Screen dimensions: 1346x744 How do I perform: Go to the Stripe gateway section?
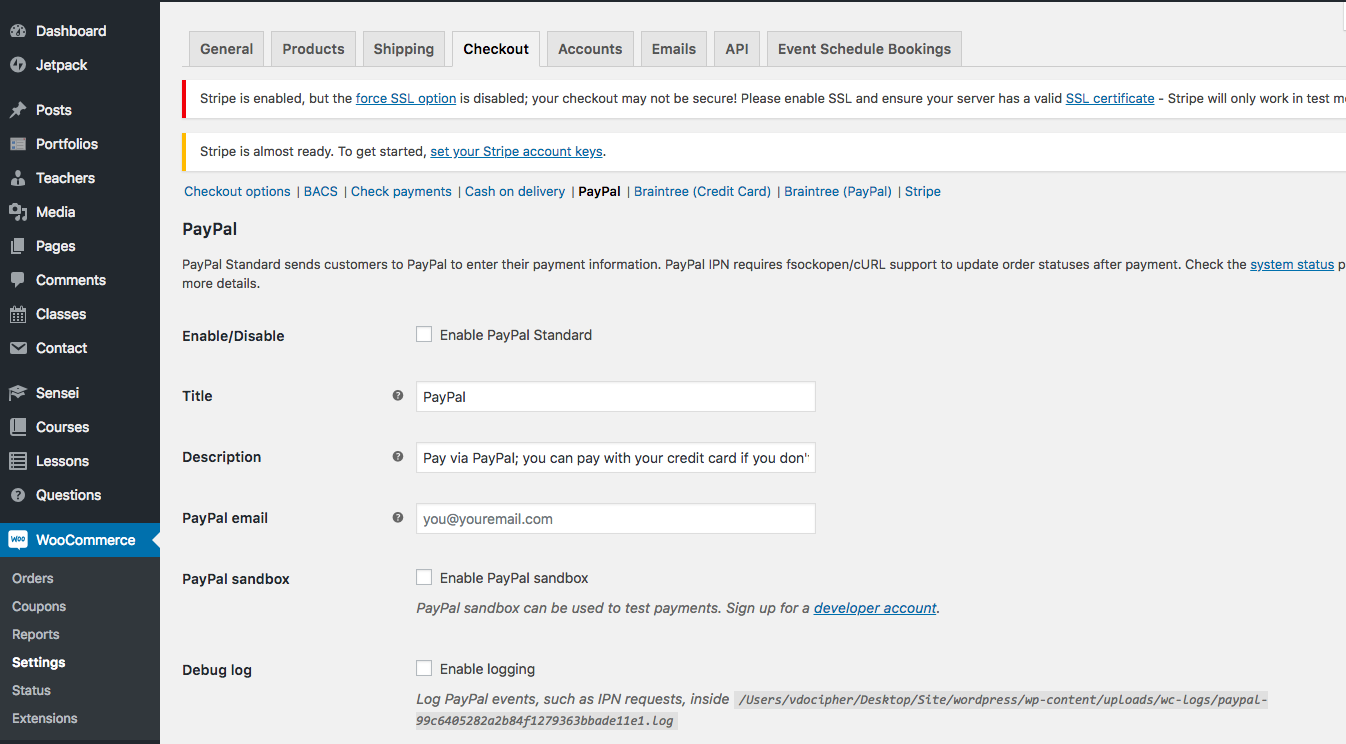tap(923, 192)
